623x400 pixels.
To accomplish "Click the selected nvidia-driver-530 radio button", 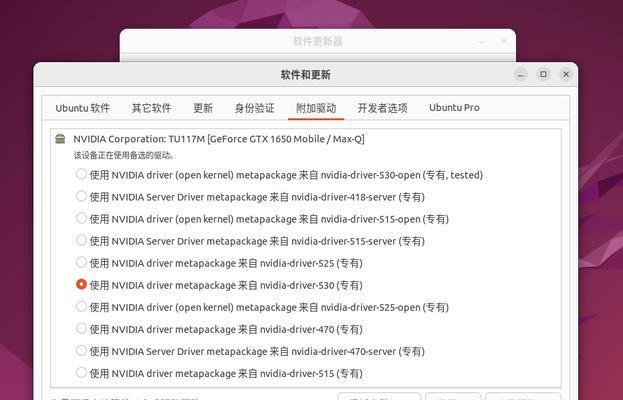I will click(81, 284).
